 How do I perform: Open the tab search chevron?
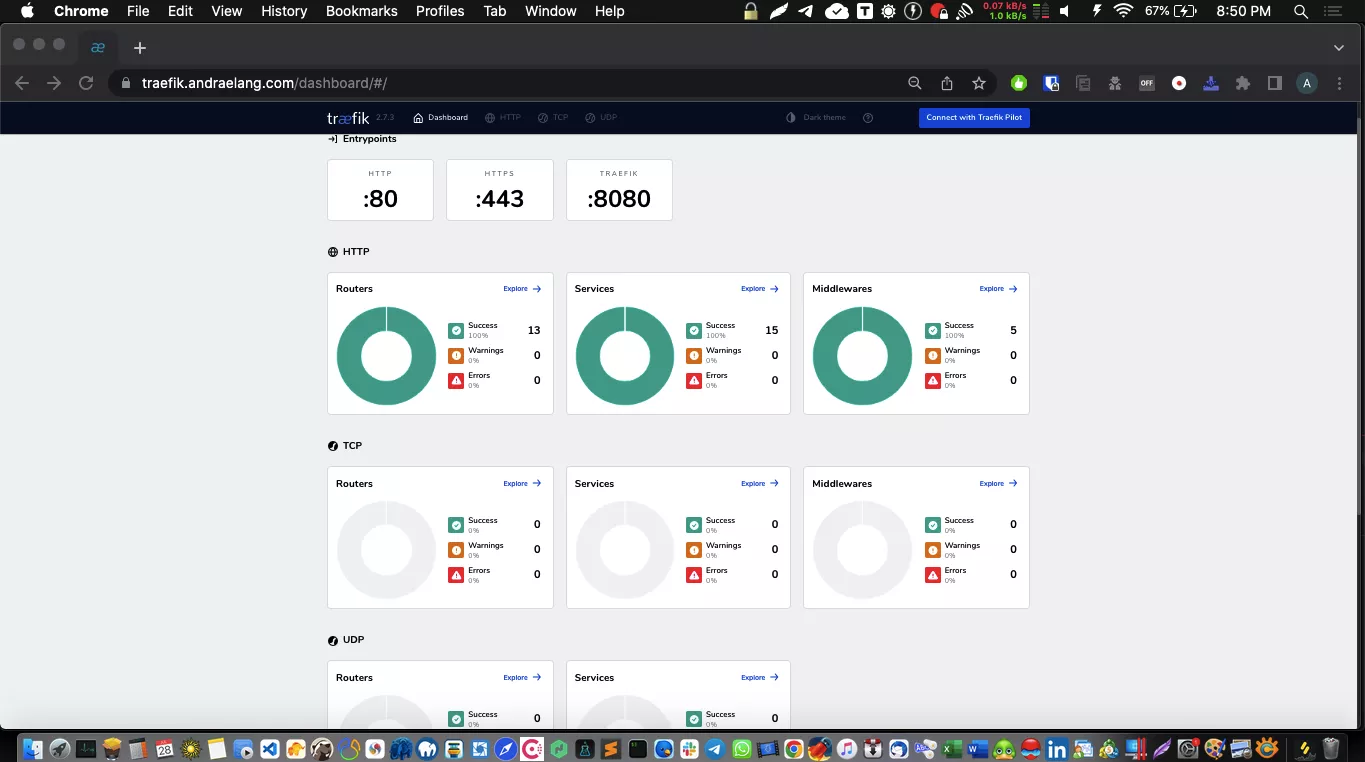point(1339,47)
